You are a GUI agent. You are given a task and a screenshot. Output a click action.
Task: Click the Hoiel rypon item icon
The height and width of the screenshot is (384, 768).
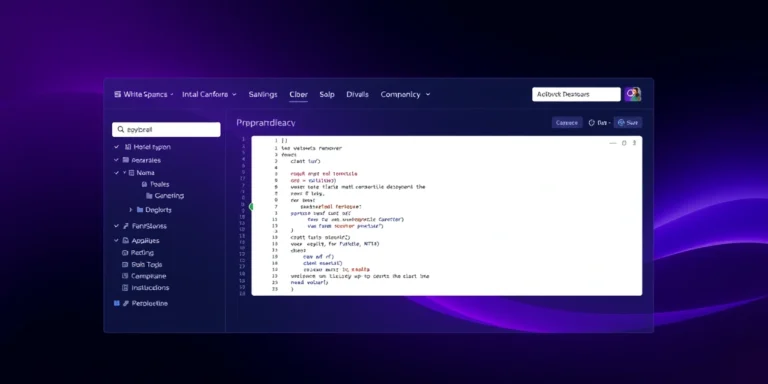[x=128, y=147]
